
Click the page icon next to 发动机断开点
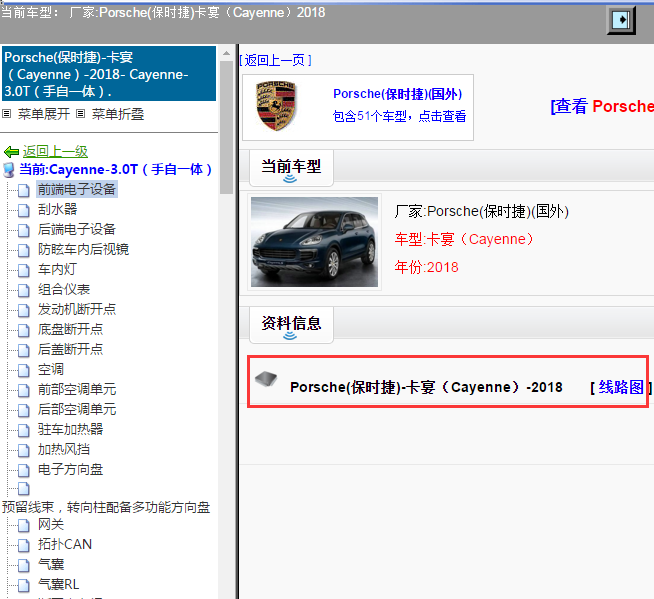24,310
